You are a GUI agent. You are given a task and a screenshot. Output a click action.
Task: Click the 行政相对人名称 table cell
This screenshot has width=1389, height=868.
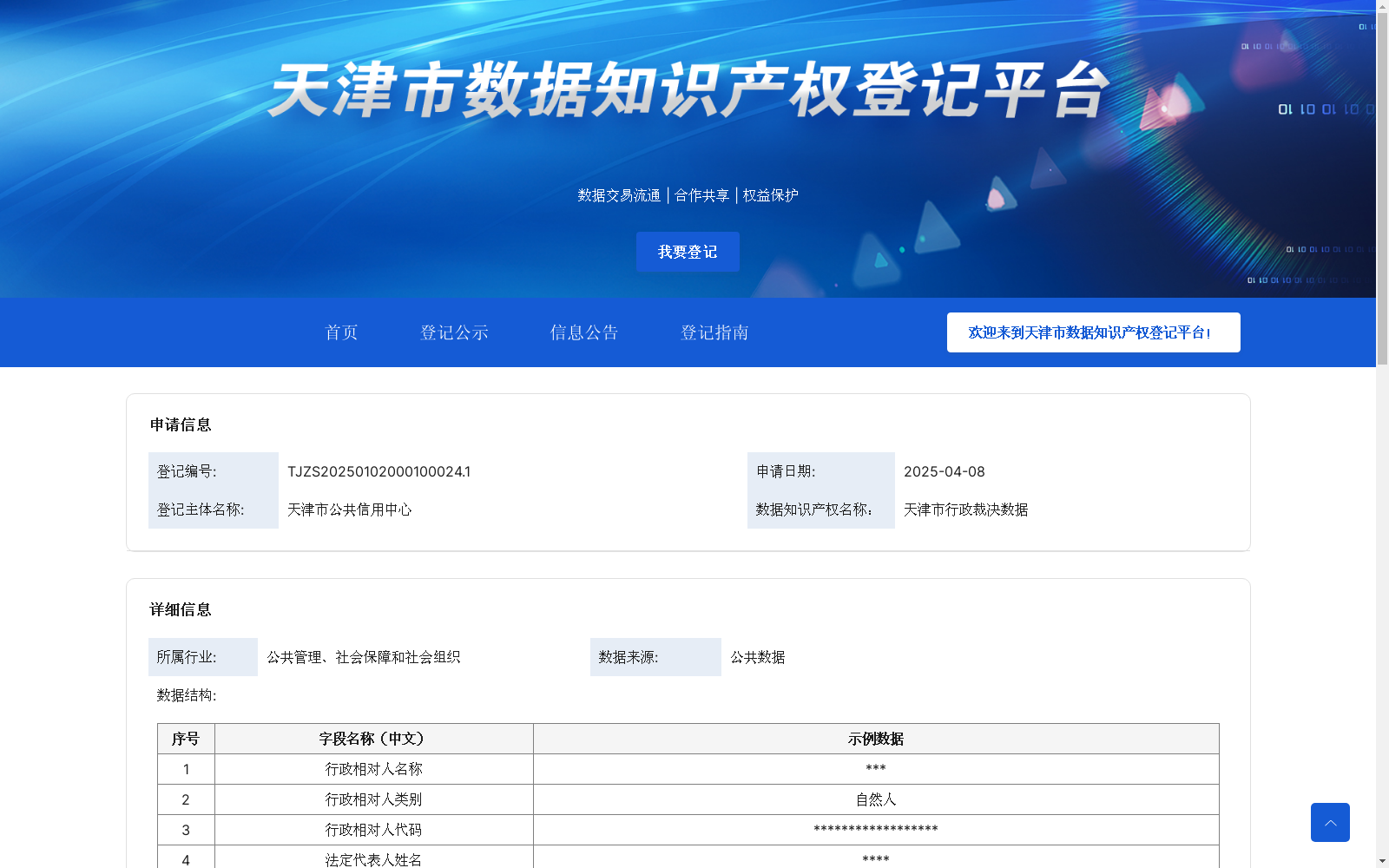374,769
